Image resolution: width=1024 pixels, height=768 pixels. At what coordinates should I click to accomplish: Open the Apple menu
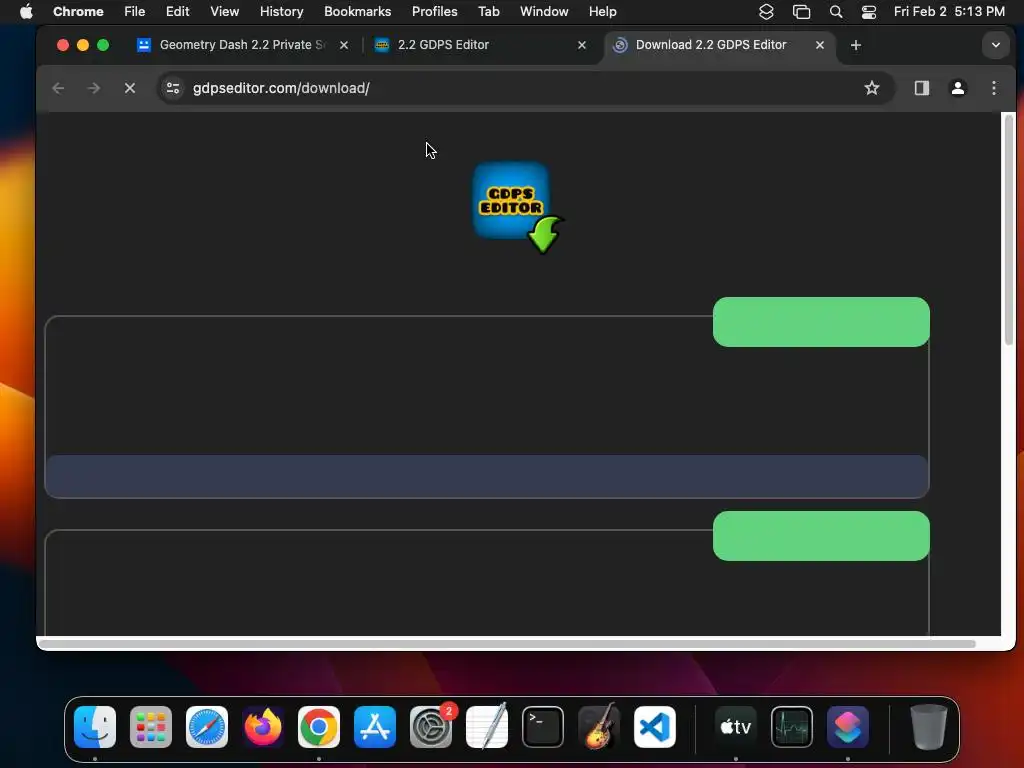pos(26,12)
